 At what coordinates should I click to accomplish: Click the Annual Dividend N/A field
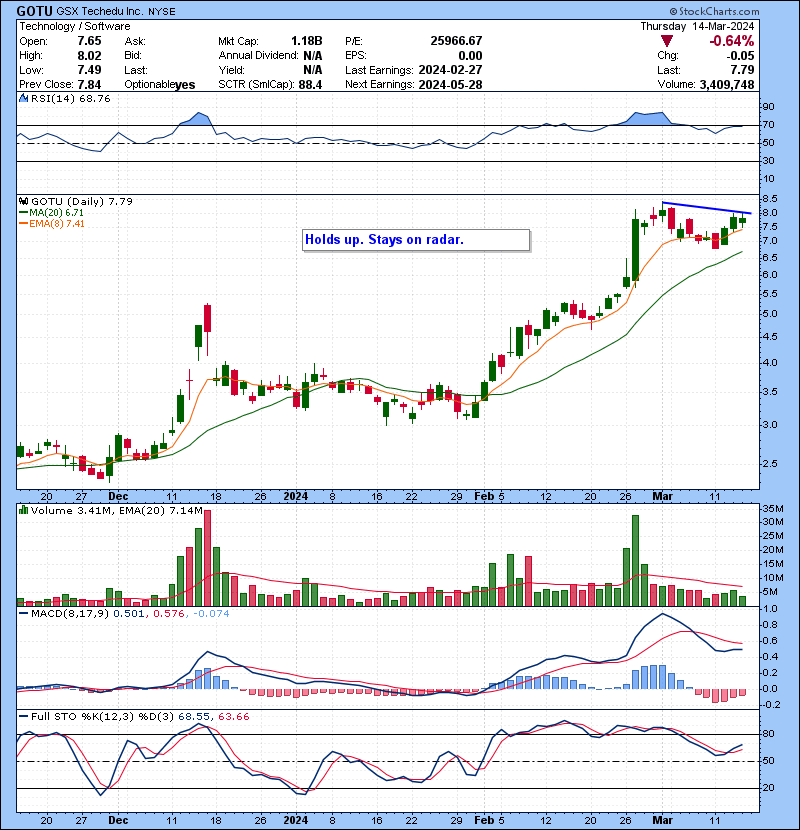pyautogui.click(x=270, y=55)
